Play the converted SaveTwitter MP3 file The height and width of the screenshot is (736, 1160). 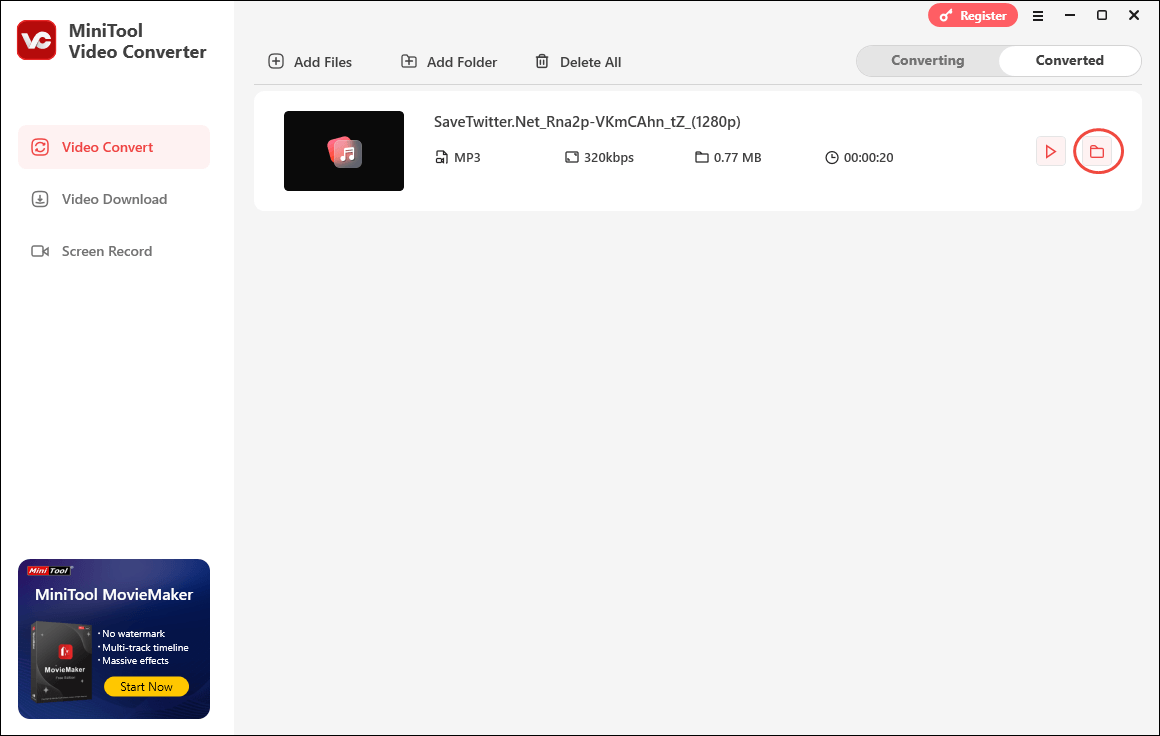tap(1051, 152)
